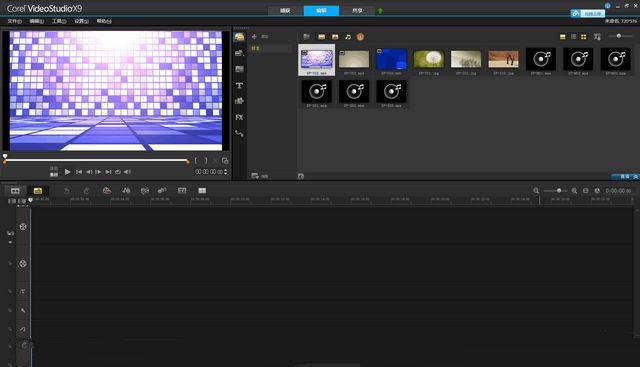This screenshot has width=640, height=367.
Task: Open the Media library panel
Action: coord(239,37)
